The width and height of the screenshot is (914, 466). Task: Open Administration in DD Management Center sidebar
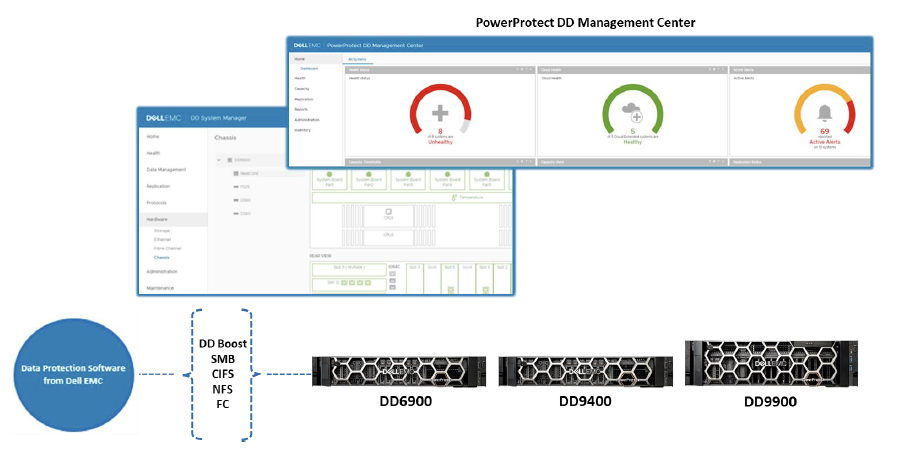click(307, 120)
